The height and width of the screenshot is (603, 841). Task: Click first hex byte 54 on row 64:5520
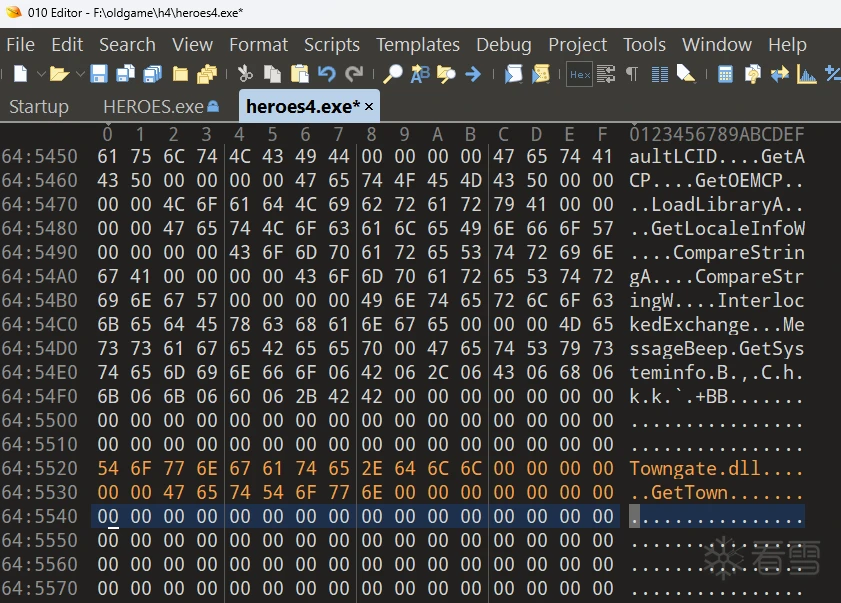(x=108, y=468)
